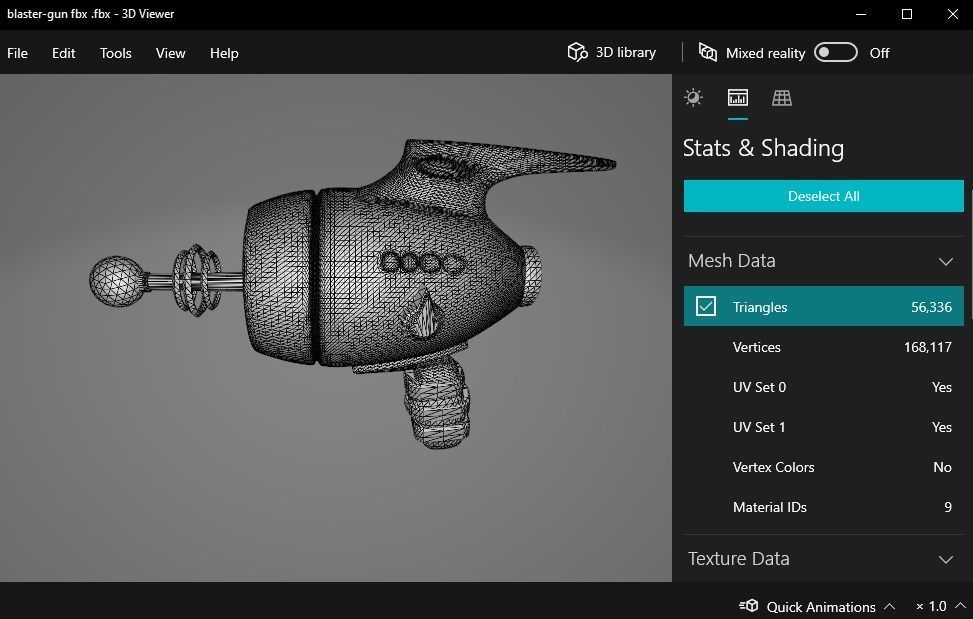Open the Help menu
The width and height of the screenshot is (973, 619).
tap(224, 53)
